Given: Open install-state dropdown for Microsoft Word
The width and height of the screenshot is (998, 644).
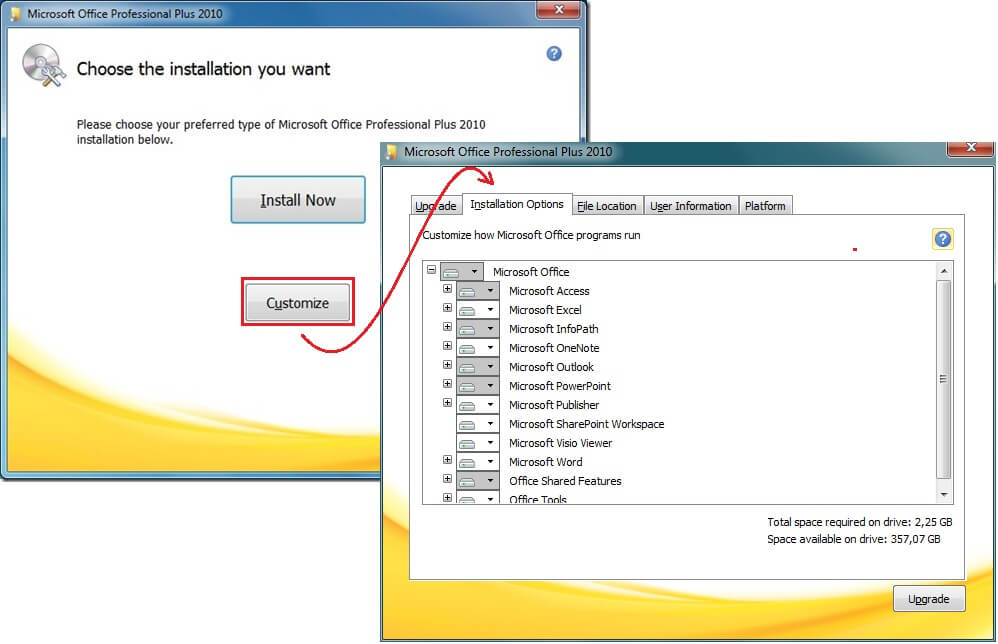Looking at the screenshot, I should point(477,462).
